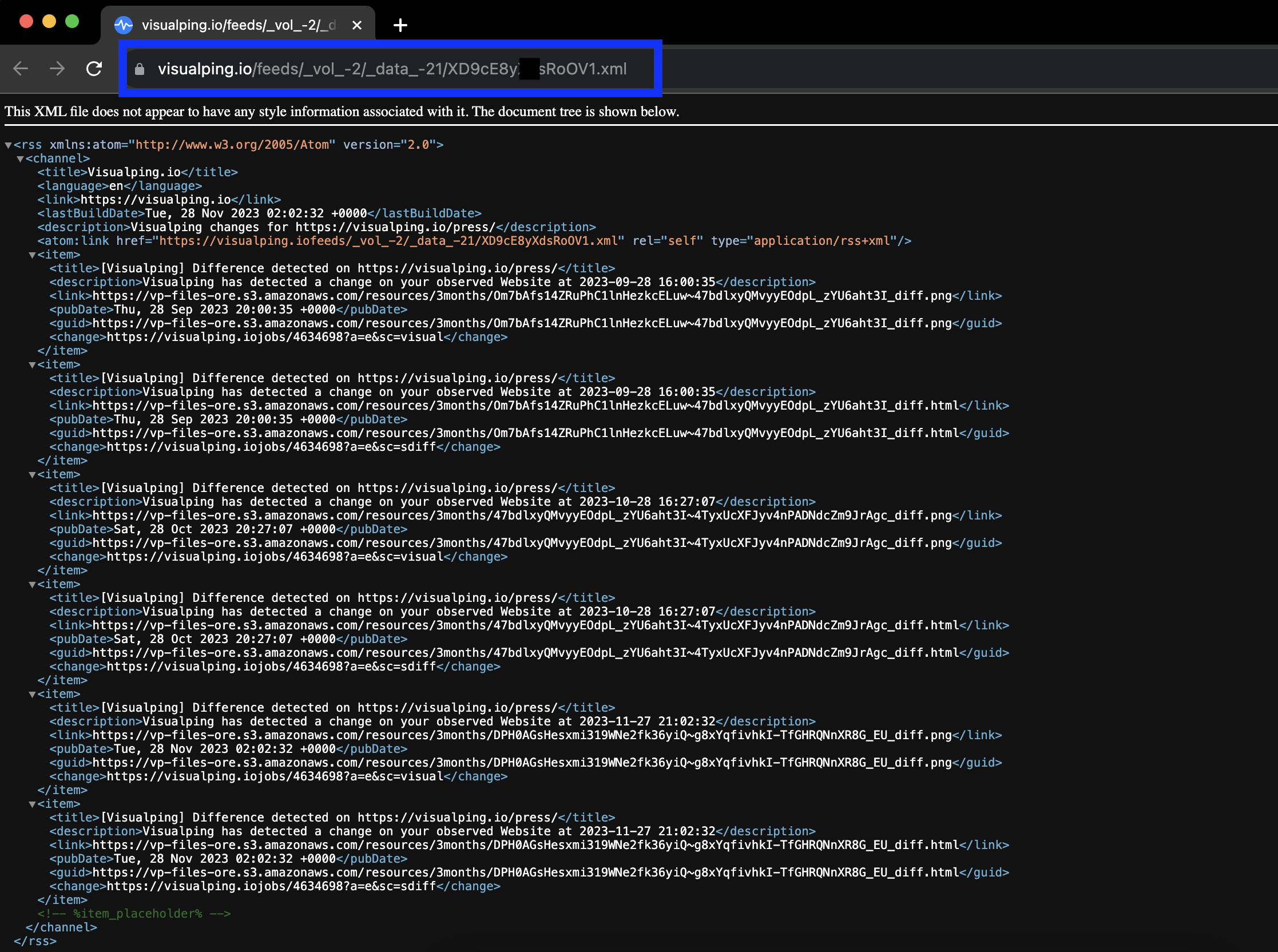The width and height of the screenshot is (1278, 952).
Task: Collapse first item with 2023-09-28 diff.png
Action: click(32, 255)
